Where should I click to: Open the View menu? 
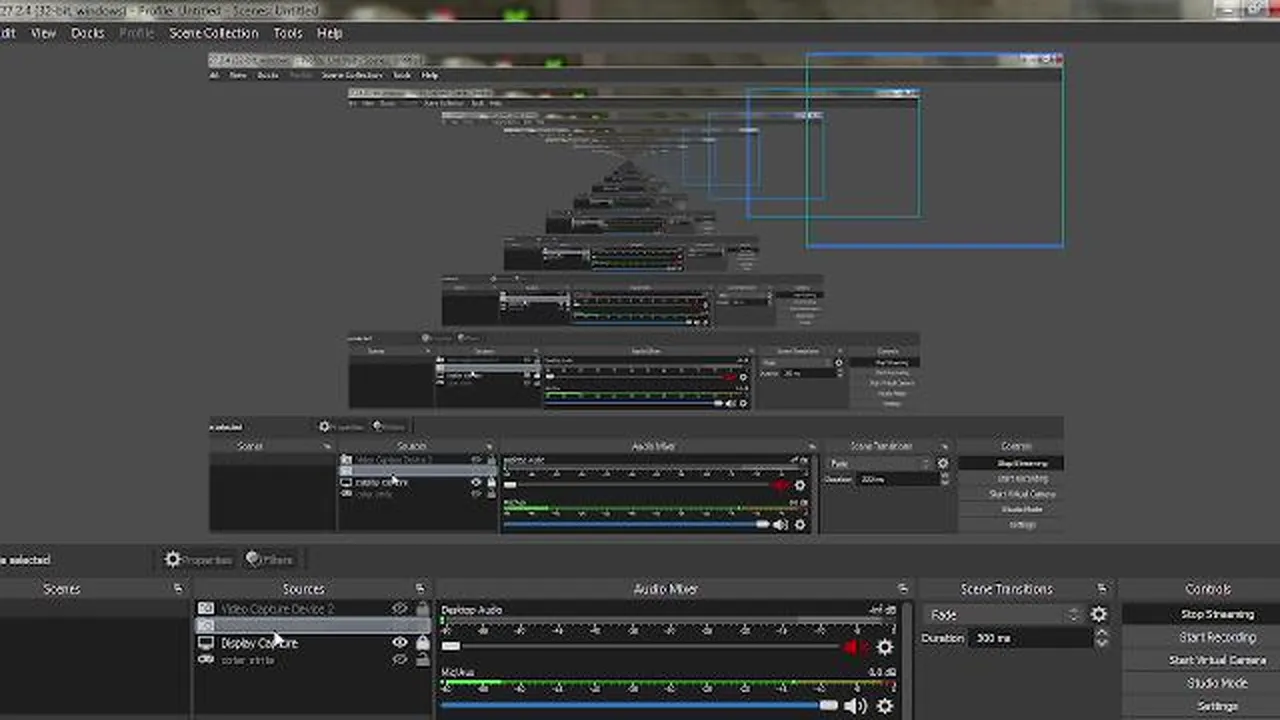[43, 33]
